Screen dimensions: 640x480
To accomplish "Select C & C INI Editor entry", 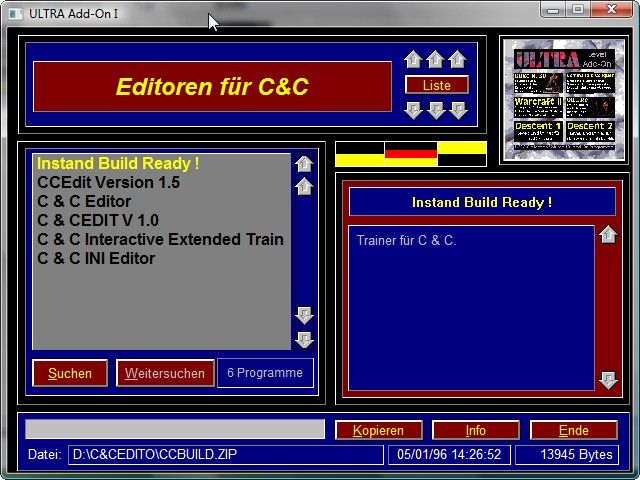I will 96,258.
